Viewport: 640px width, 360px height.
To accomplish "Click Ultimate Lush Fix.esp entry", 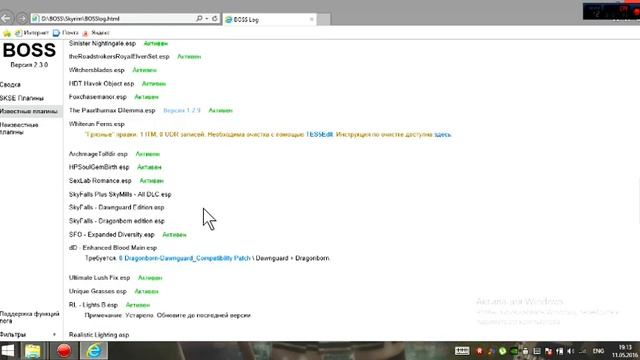I will point(100,278).
